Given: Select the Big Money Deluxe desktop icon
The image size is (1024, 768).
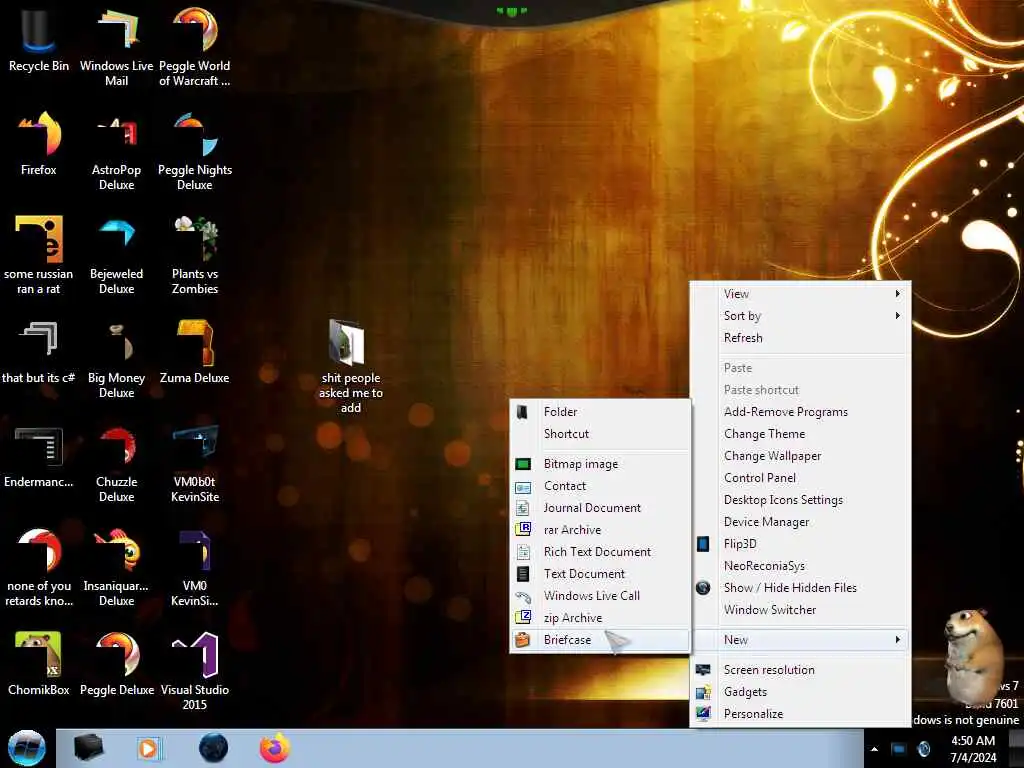Looking at the screenshot, I should [116, 358].
